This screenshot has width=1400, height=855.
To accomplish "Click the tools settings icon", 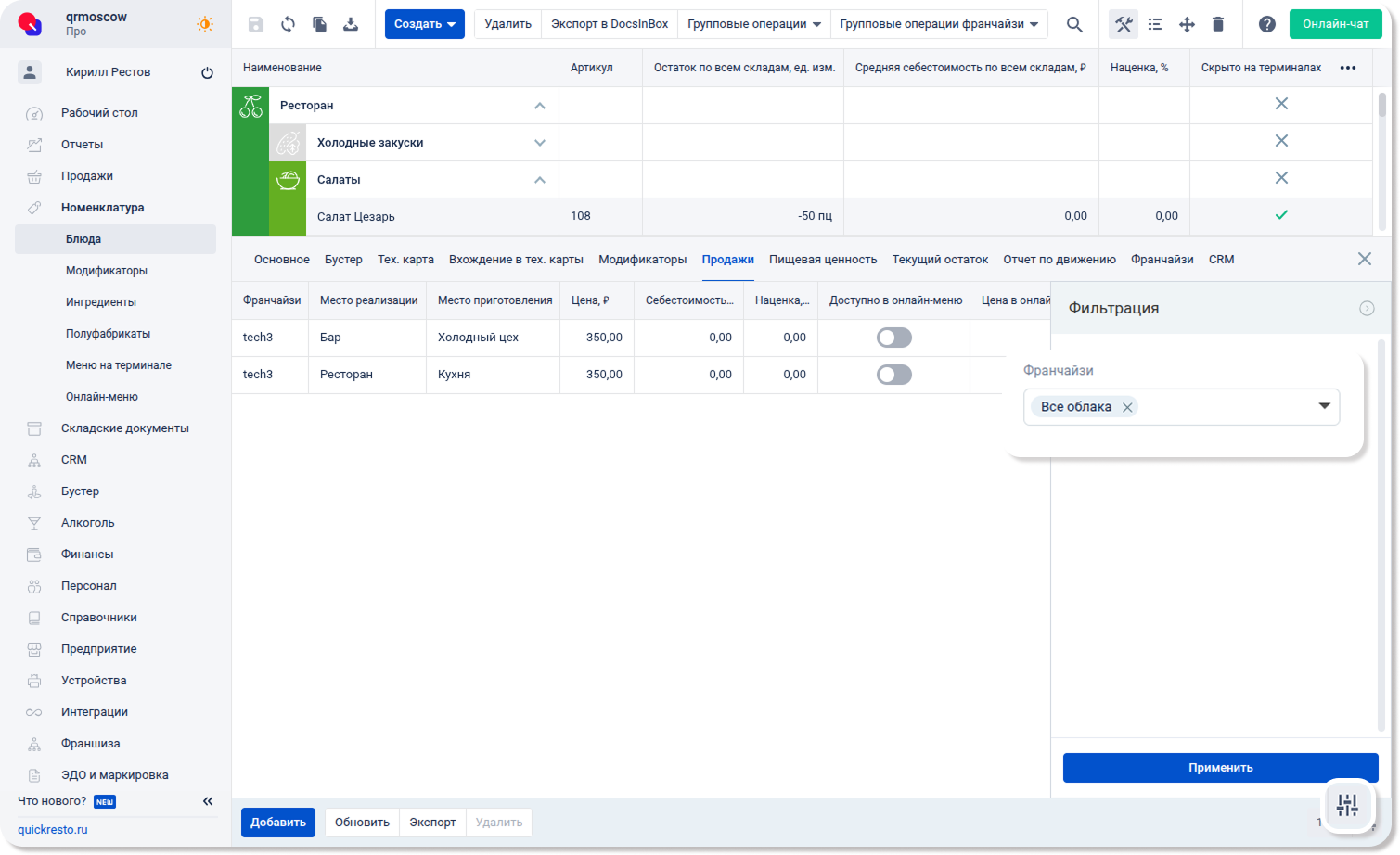I will click(1124, 24).
